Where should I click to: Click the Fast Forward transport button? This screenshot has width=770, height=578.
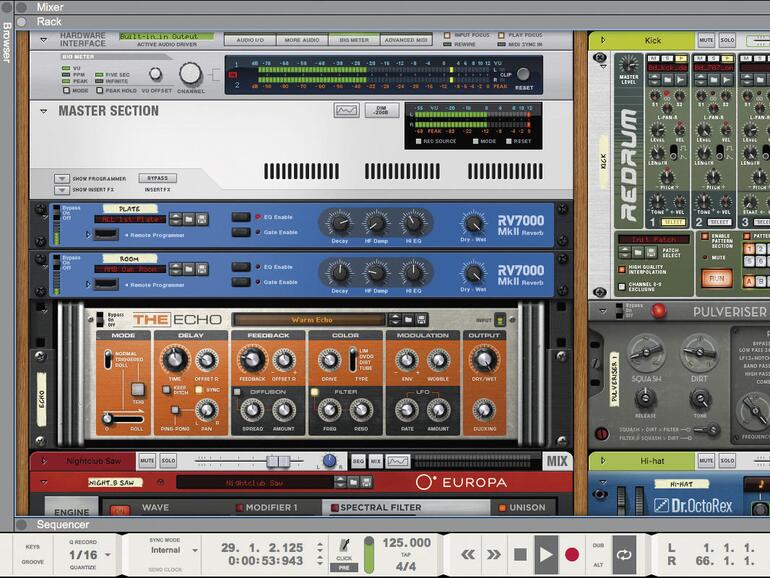click(x=494, y=555)
